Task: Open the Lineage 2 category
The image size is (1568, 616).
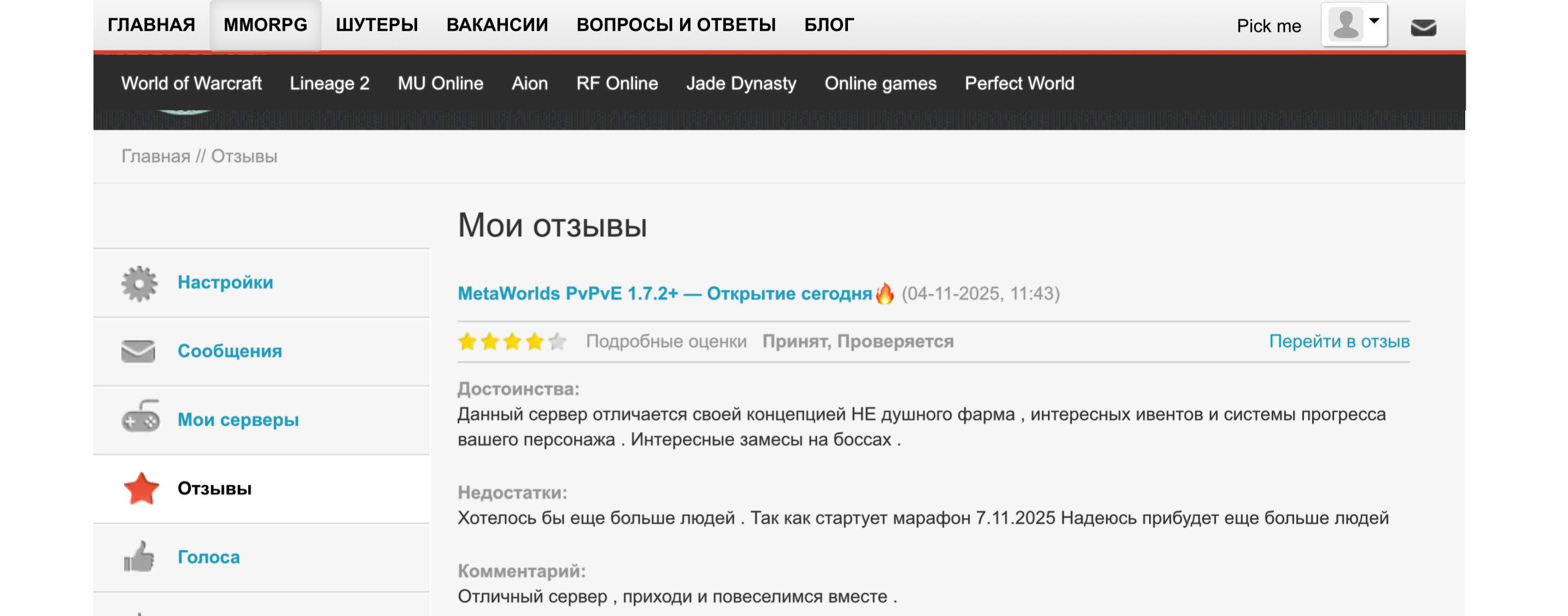Action: coord(329,84)
